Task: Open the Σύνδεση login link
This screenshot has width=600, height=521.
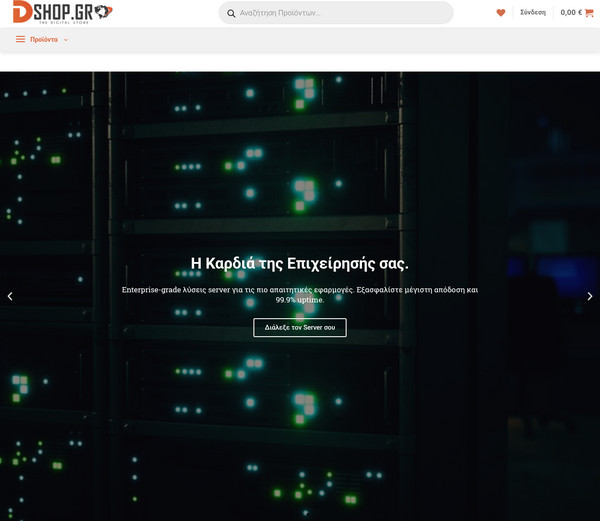Action: tap(533, 13)
